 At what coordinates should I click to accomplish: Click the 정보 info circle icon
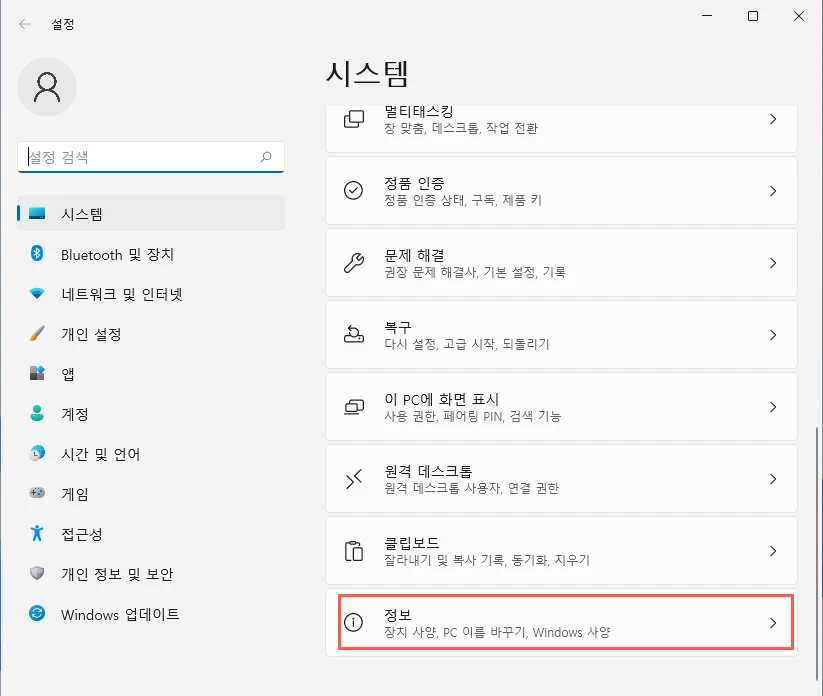pyautogui.click(x=353, y=623)
